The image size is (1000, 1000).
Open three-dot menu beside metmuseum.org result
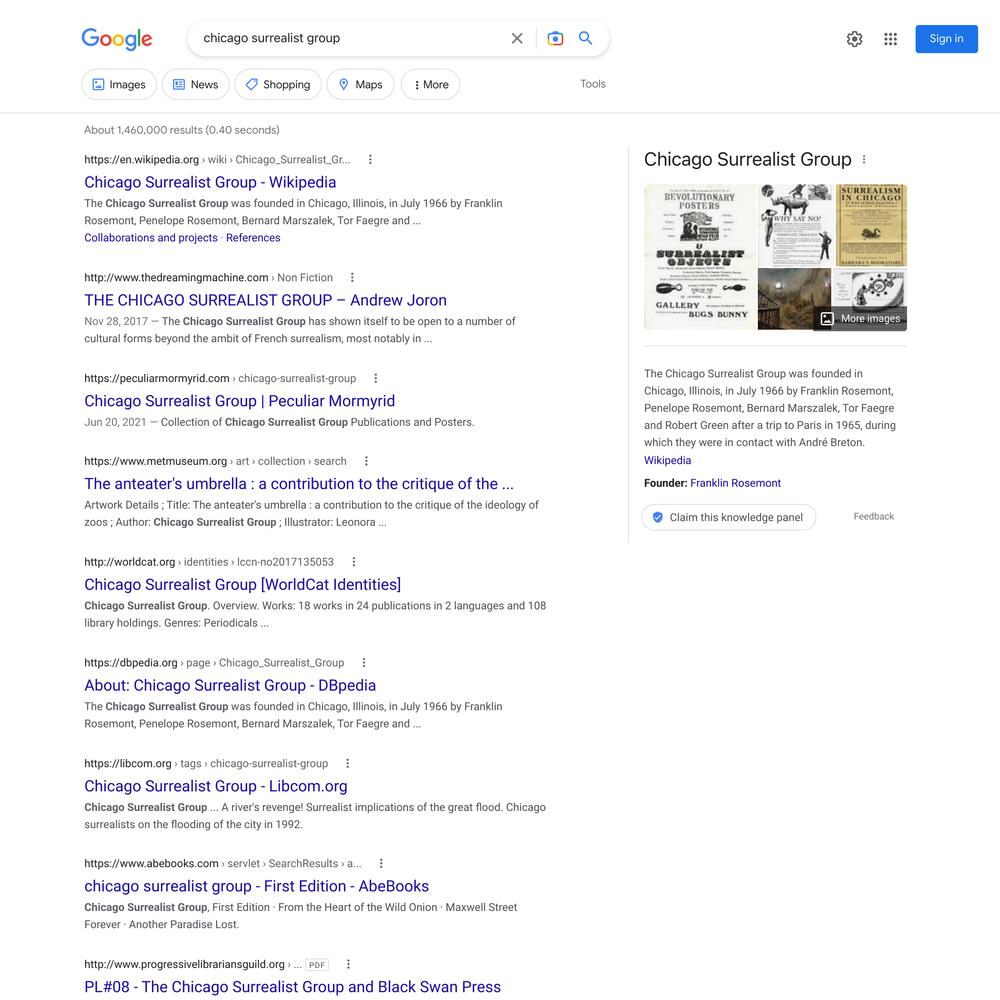tap(366, 461)
